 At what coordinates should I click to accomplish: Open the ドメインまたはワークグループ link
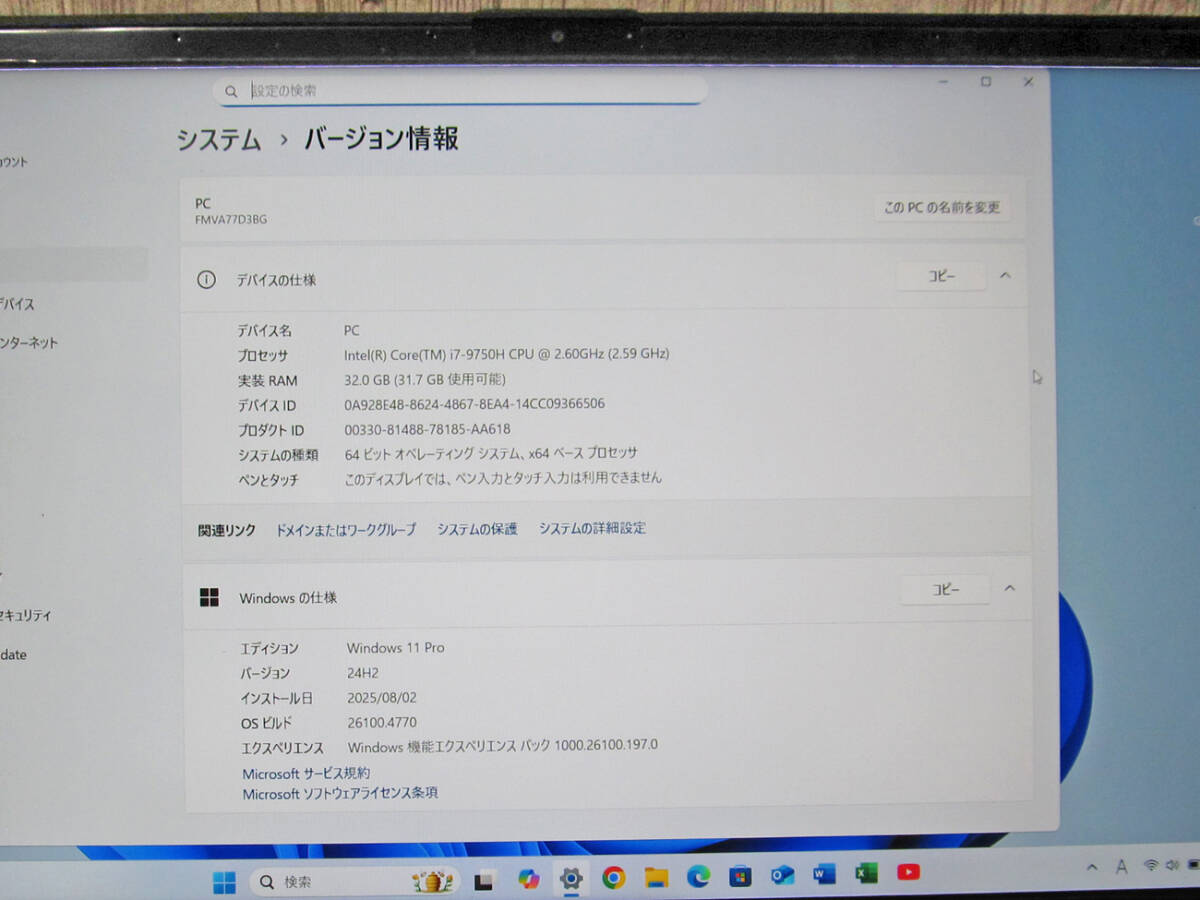point(346,529)
